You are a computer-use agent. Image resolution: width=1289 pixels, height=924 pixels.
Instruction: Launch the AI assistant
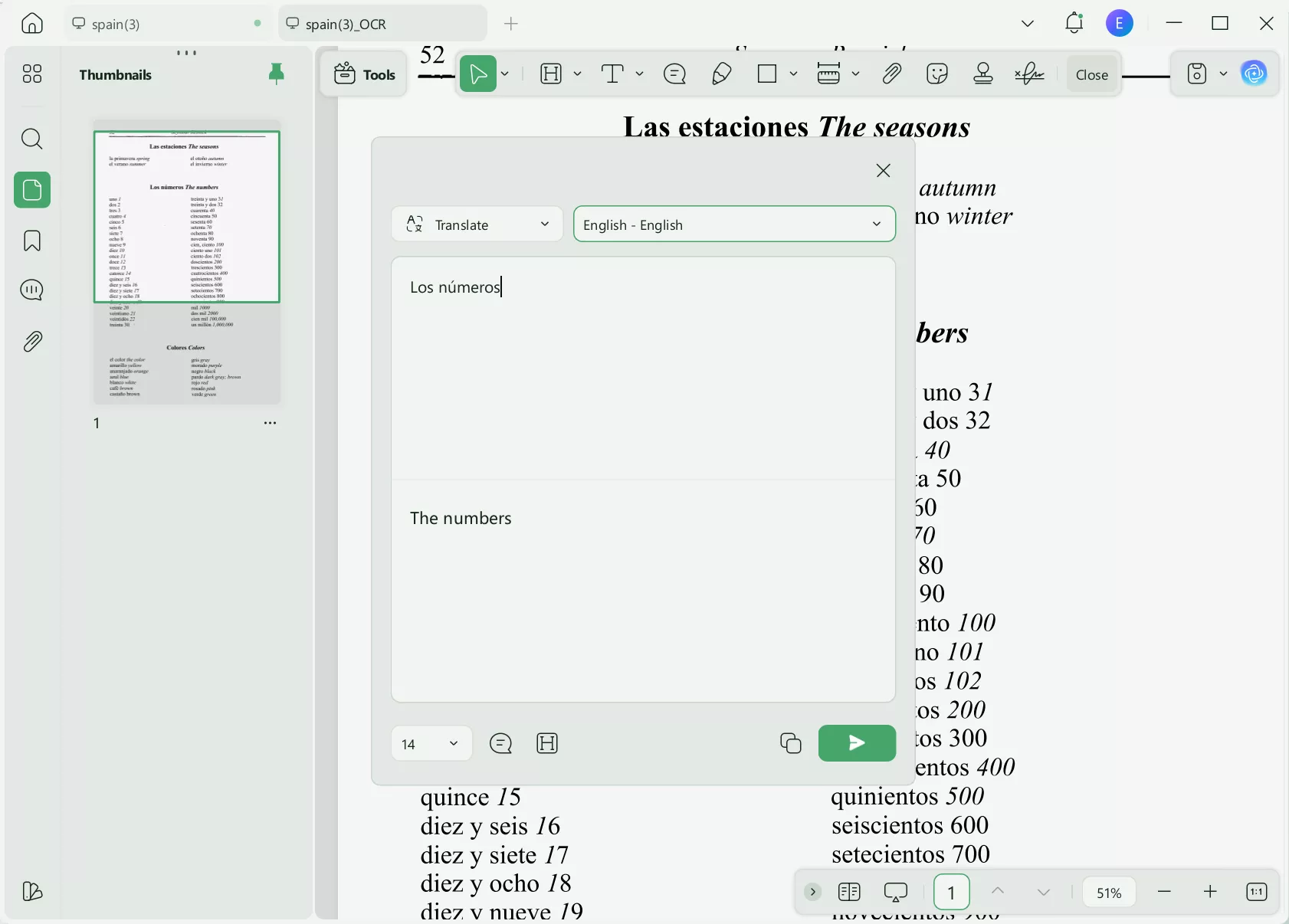[1254, 74]
